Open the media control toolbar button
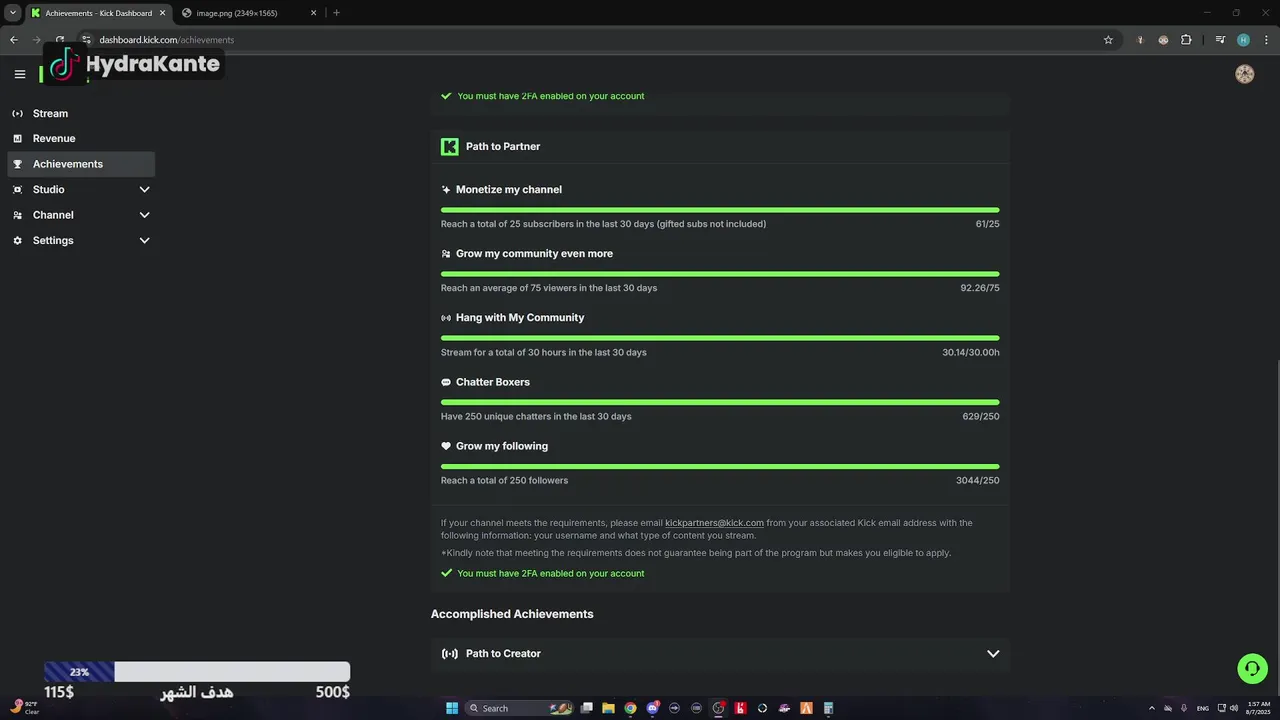This screenshot has width=1280, height=720. click(1220, 40)
